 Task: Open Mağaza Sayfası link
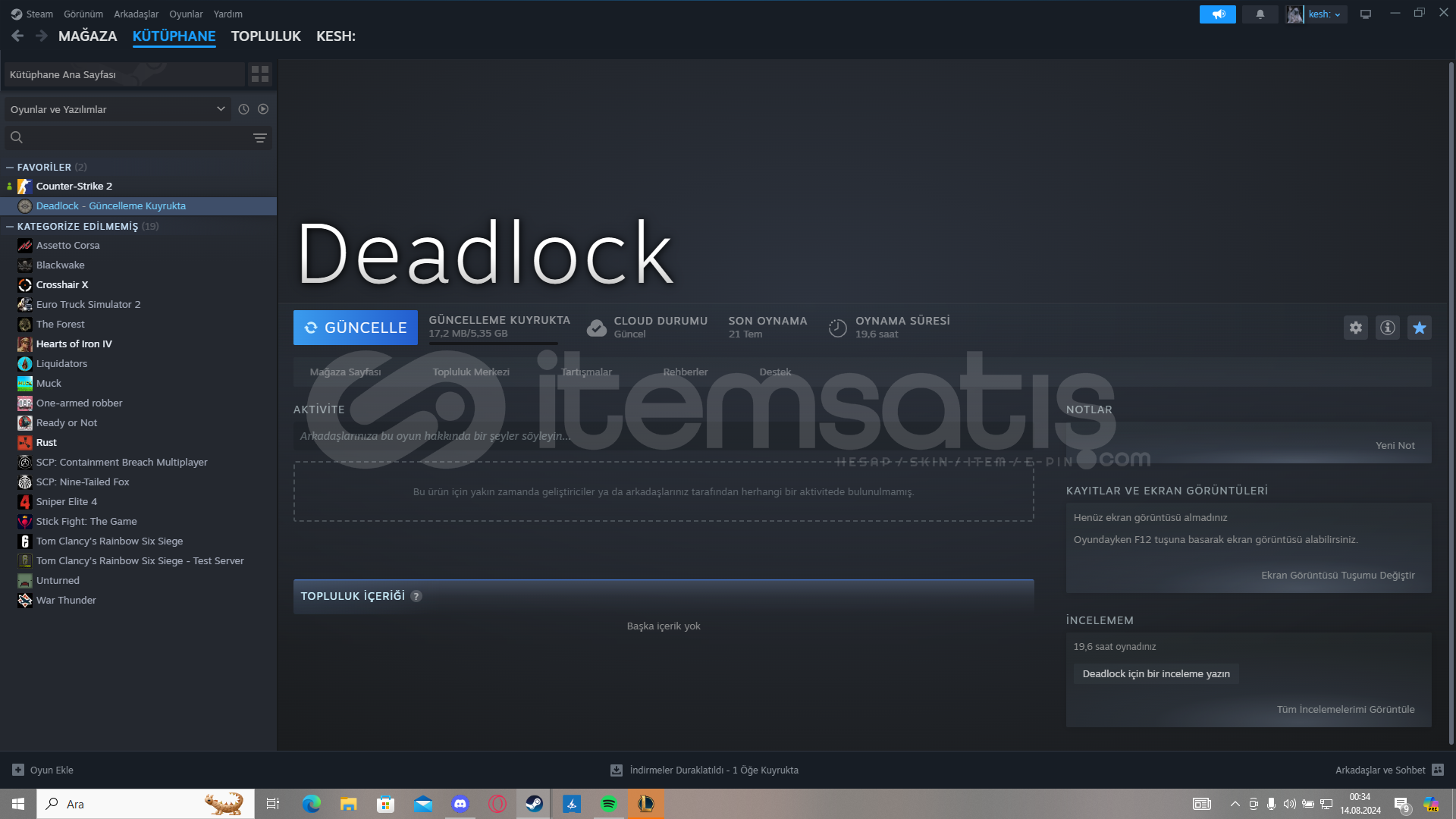click(x=346, y=372)
